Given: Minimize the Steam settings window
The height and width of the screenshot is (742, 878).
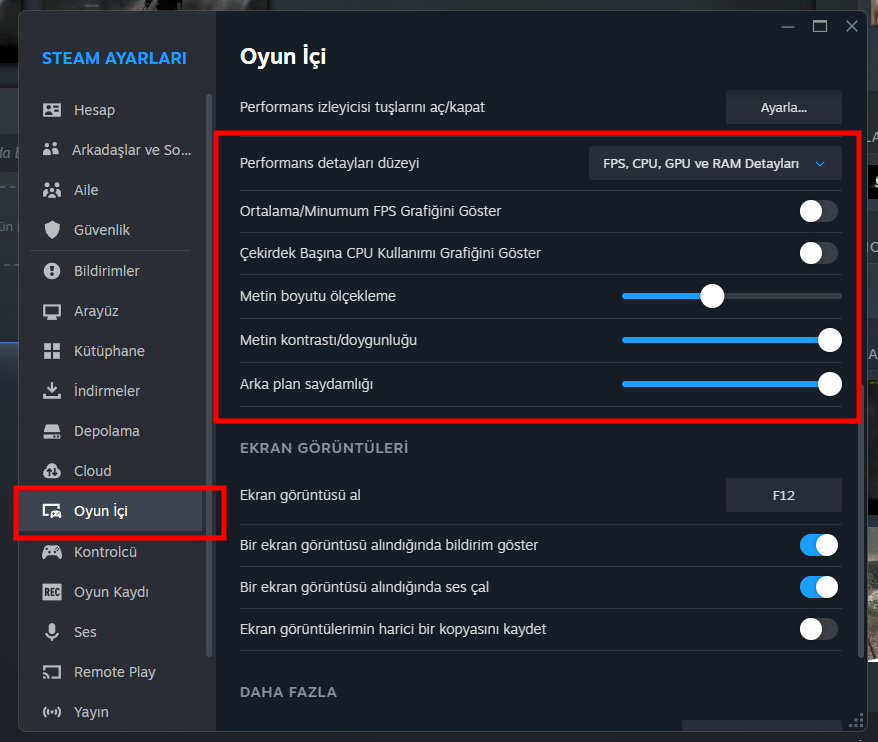Looking at the screenshot, I should tap(788, 26).
